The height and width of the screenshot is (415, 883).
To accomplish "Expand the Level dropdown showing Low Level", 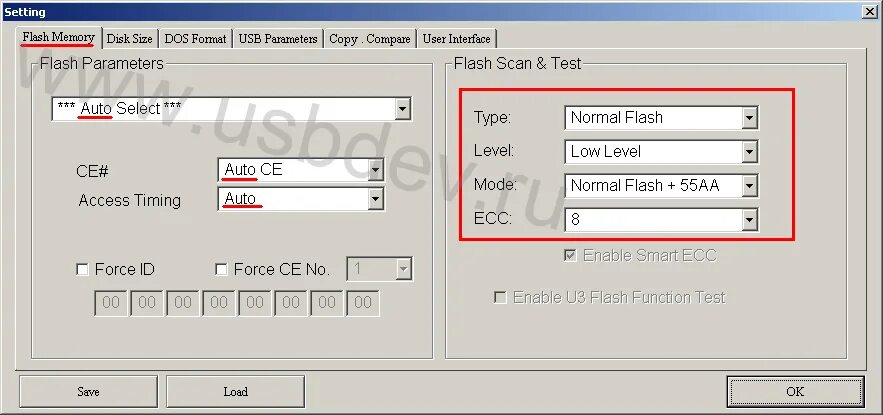I will (x=661, y=151).
